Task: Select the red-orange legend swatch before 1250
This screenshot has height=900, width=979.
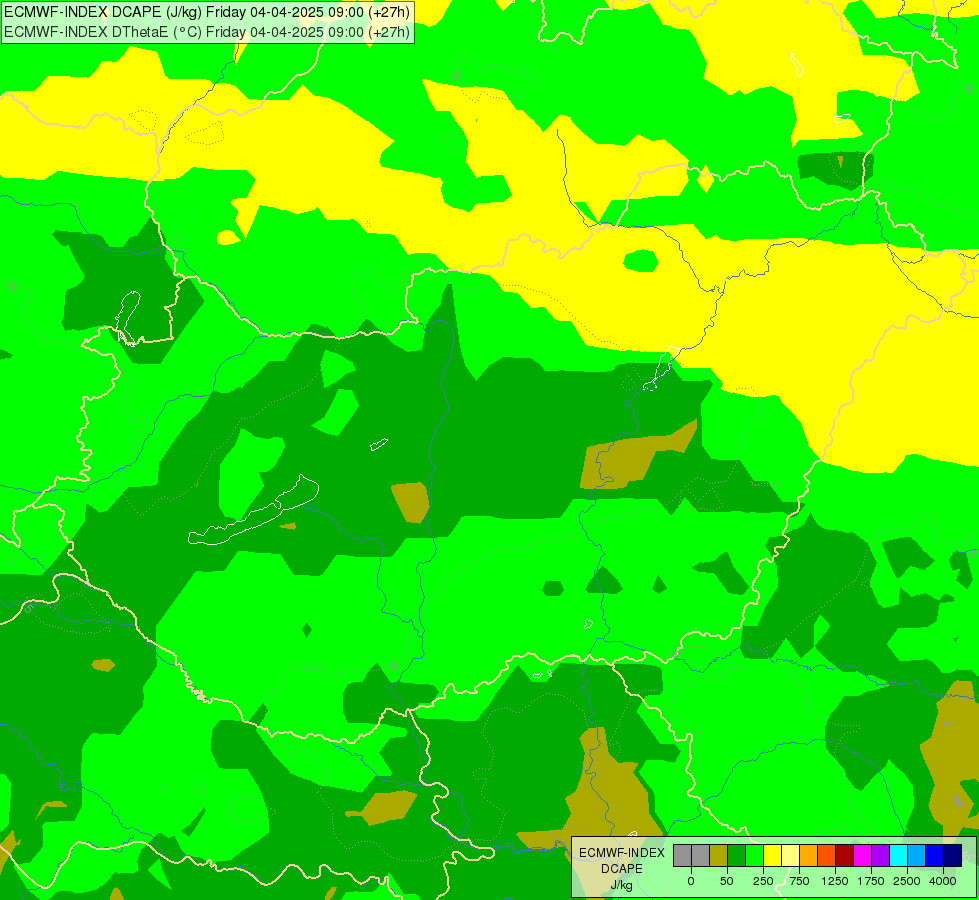Action: click(826, 856)
